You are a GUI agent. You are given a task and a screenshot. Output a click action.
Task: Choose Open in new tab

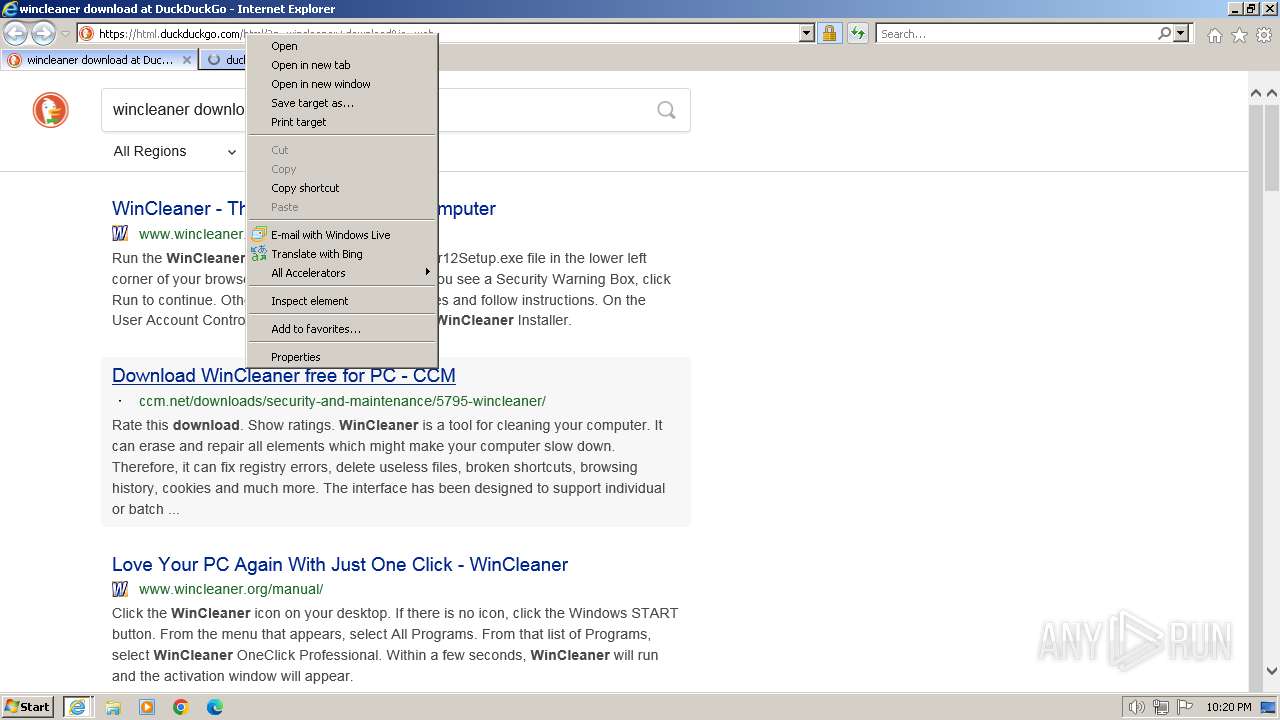342,65
